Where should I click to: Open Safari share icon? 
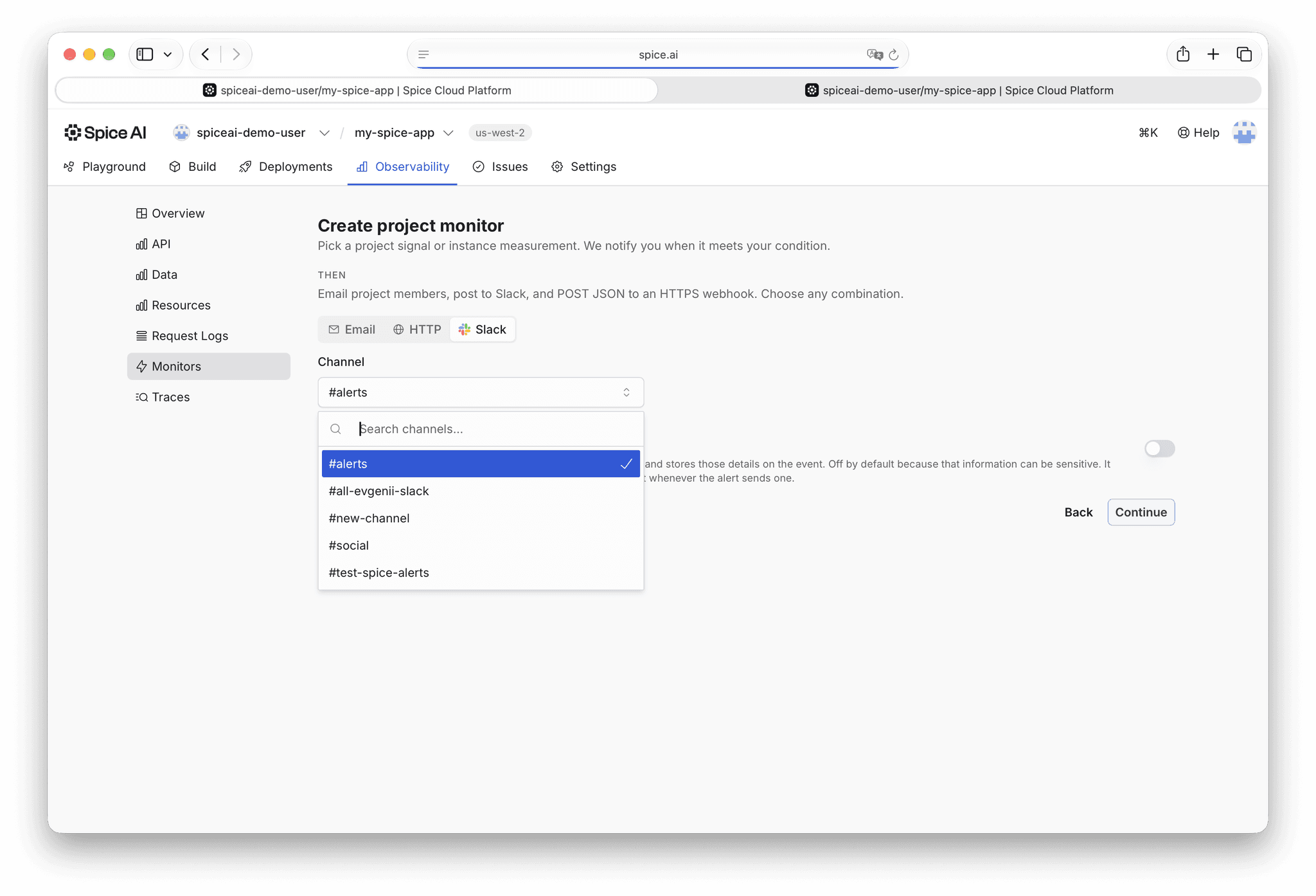pos(1183,54)
